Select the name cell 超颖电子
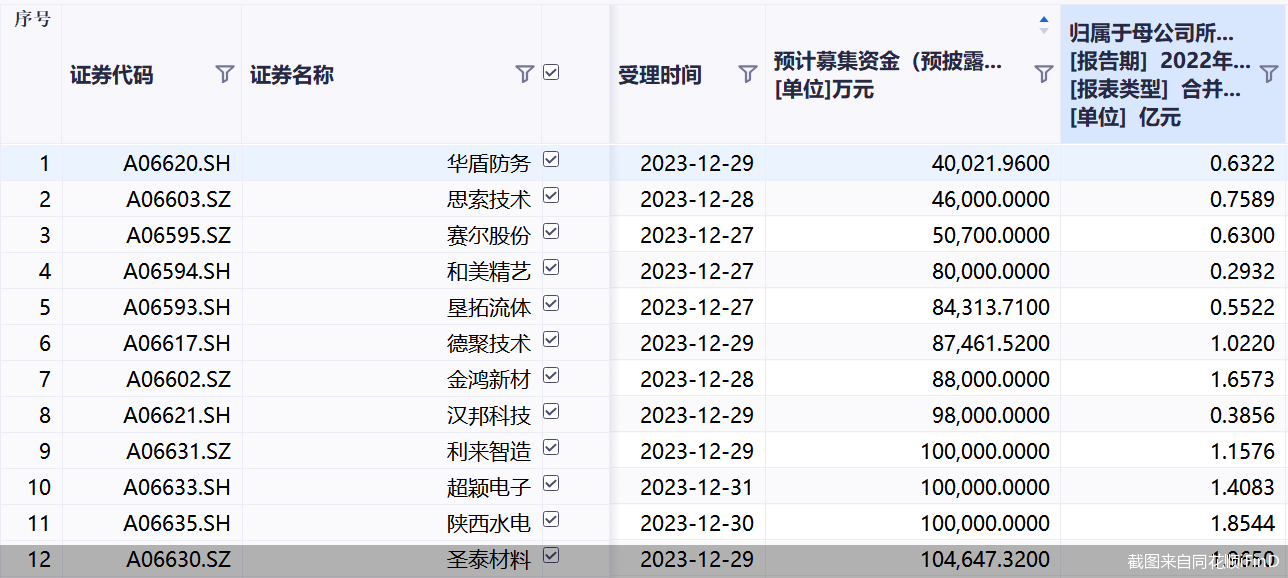Screen dimensions: 1288x578 [489, 488]
